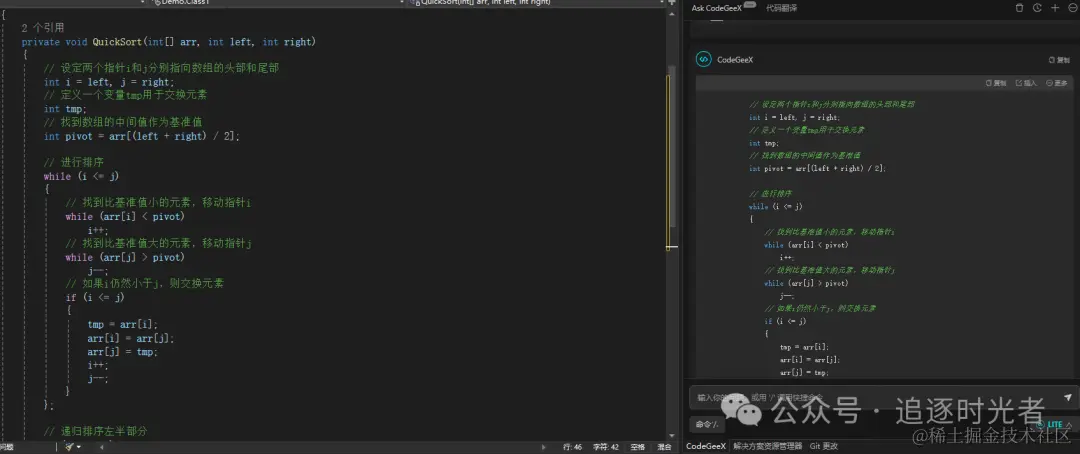The height and width of the screenshot is (454, 1080).
Task: Click the editor line 'arr[j] = tmp;'
Action: pyautogui.click(x=123, y=351)
